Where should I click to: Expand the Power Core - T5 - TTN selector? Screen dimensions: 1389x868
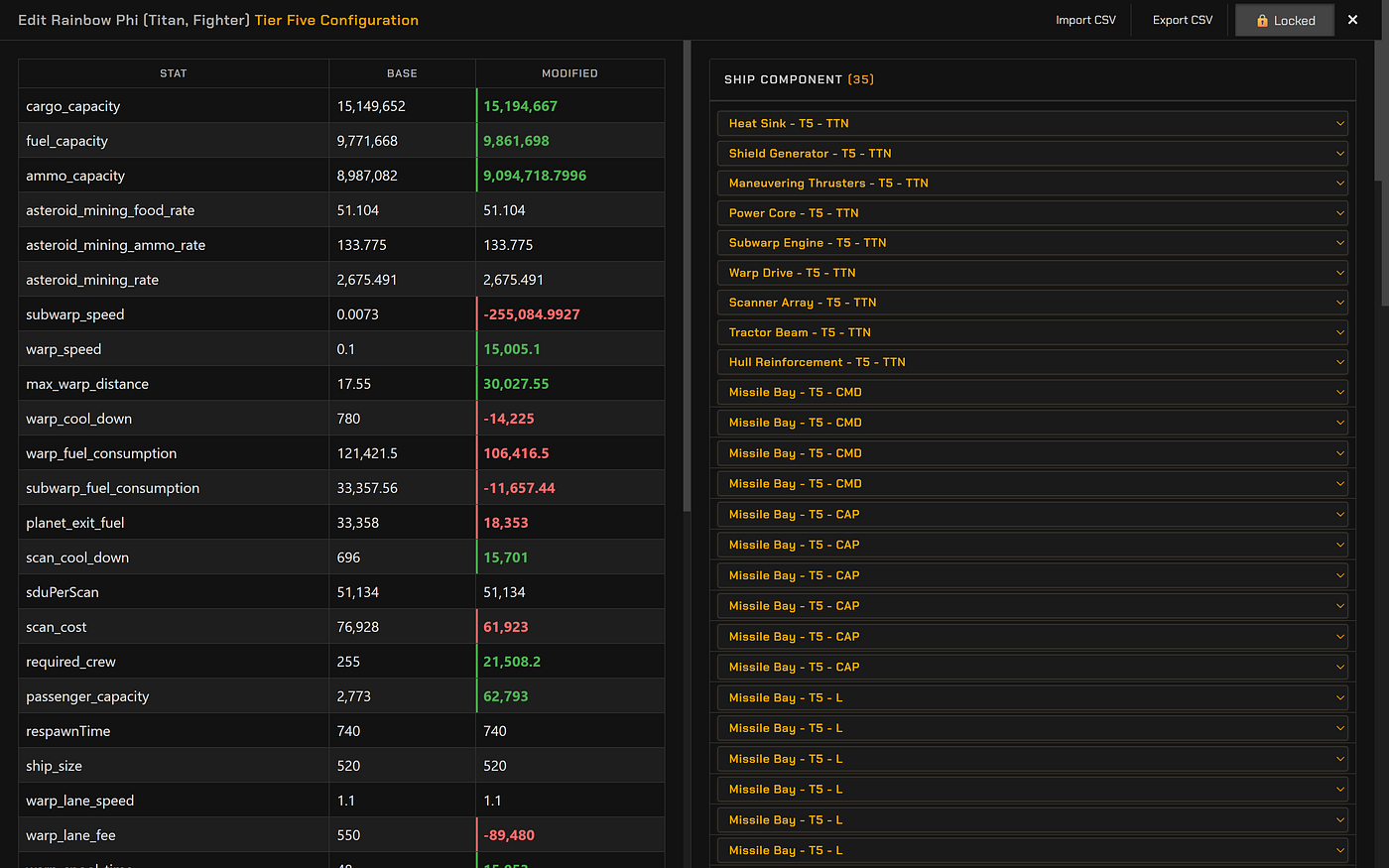point(1032,212)
